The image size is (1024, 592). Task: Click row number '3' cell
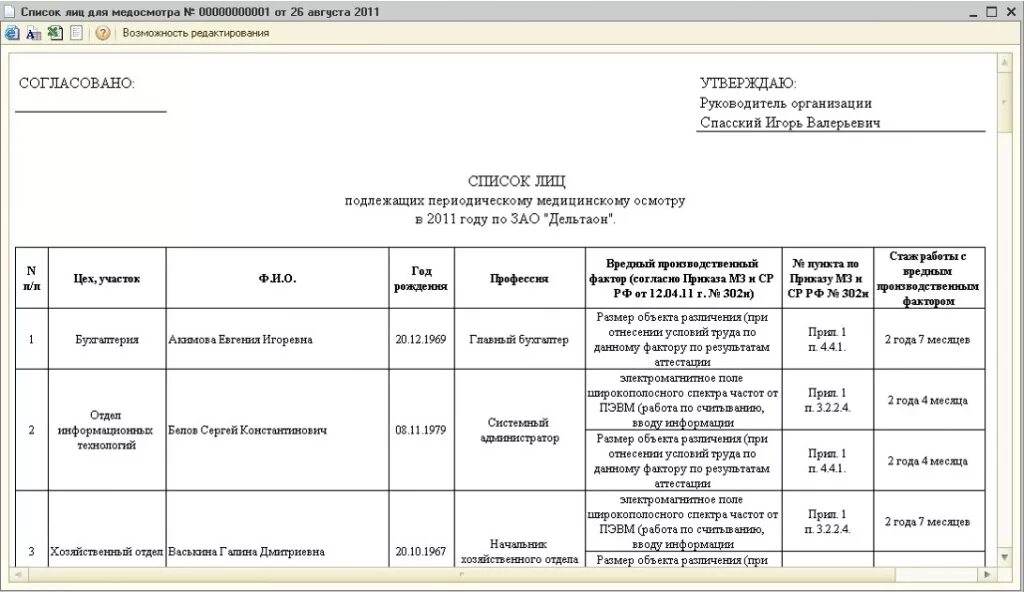point(31,529)
